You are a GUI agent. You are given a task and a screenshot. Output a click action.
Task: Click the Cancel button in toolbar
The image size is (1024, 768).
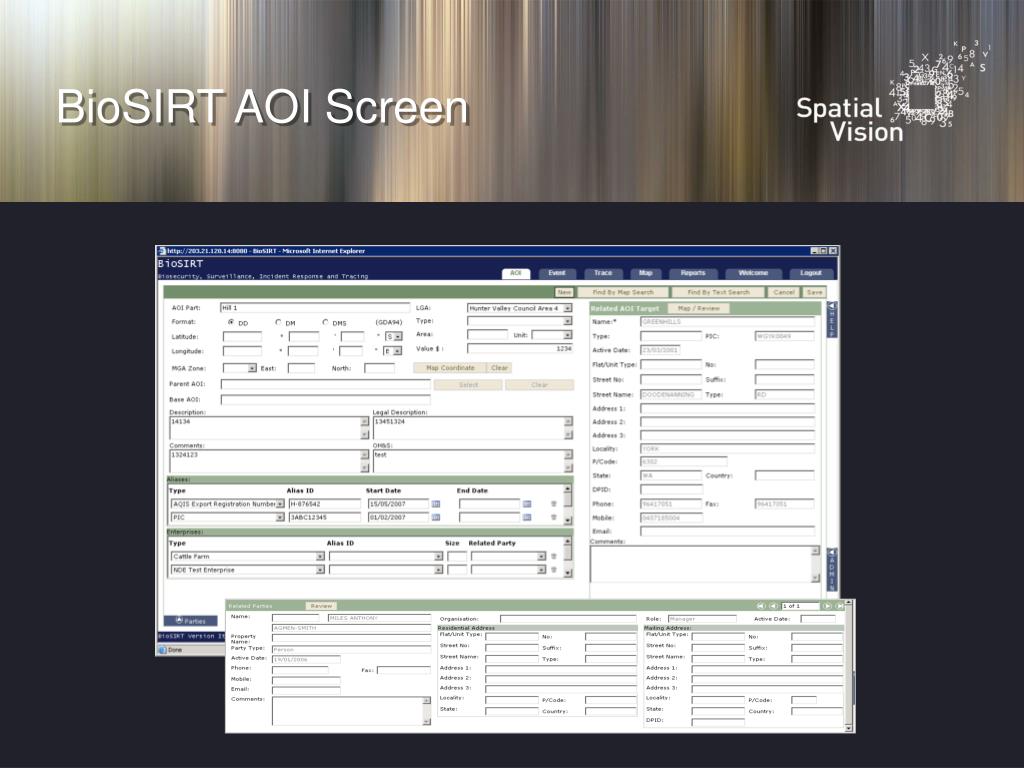coord(784,293)
